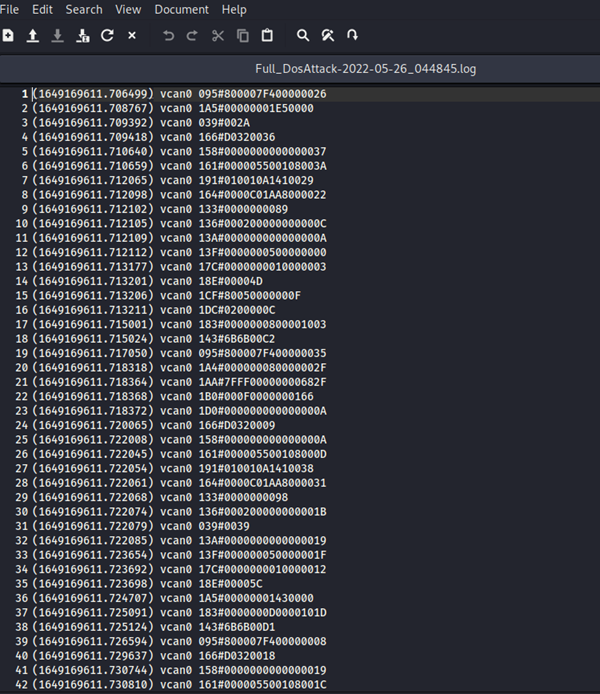Image resolution: width=600 pixels, height=694 pixels.
Task: Click line 39 text 095#800007F400000008
Action: pos(262,641)
